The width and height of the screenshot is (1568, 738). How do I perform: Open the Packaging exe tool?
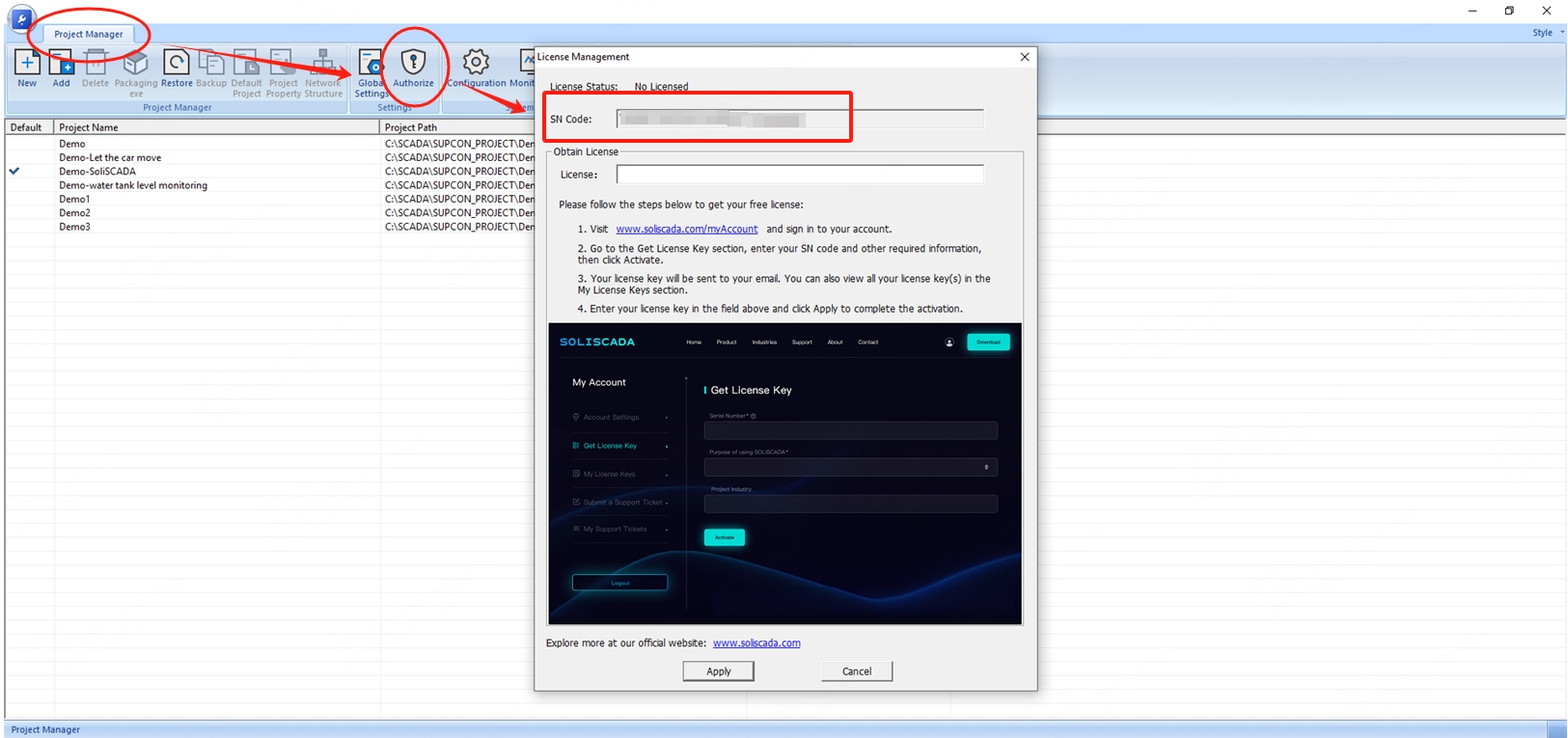(136, 73)
